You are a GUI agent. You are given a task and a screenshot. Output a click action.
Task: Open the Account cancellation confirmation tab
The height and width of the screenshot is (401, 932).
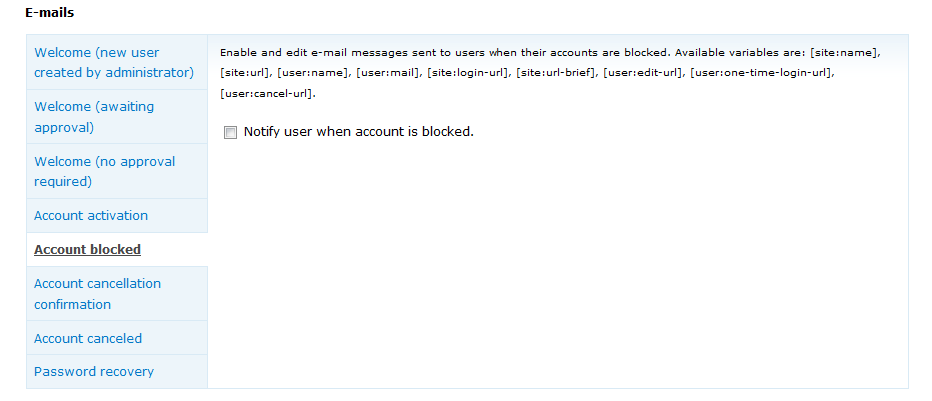(97, 293)
